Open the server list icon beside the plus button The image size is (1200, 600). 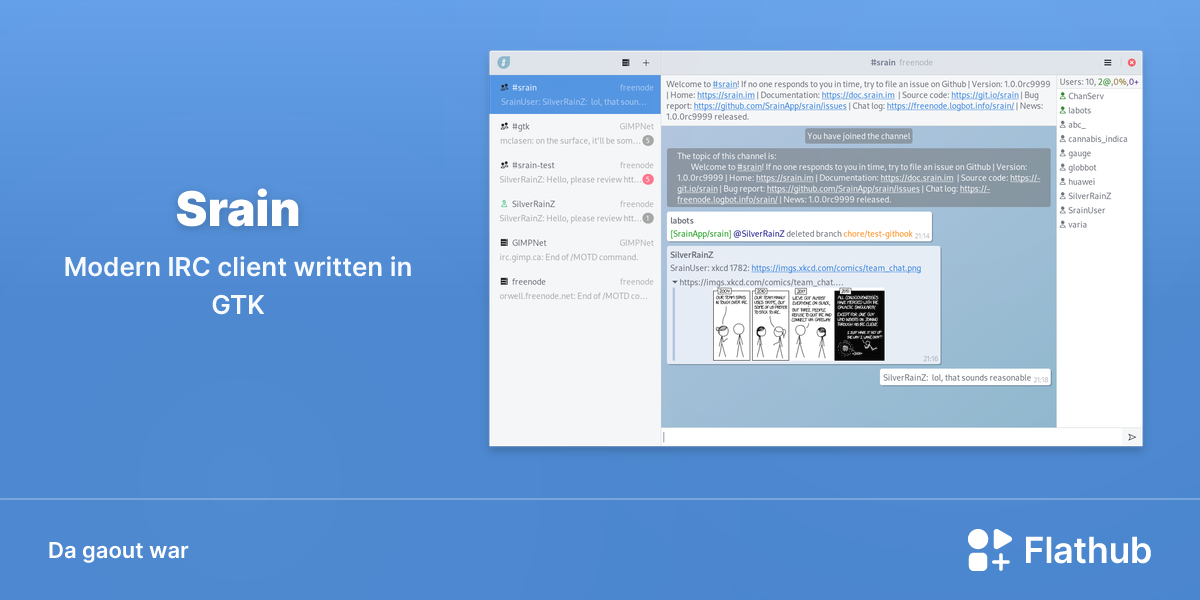[x=626, y=62]
